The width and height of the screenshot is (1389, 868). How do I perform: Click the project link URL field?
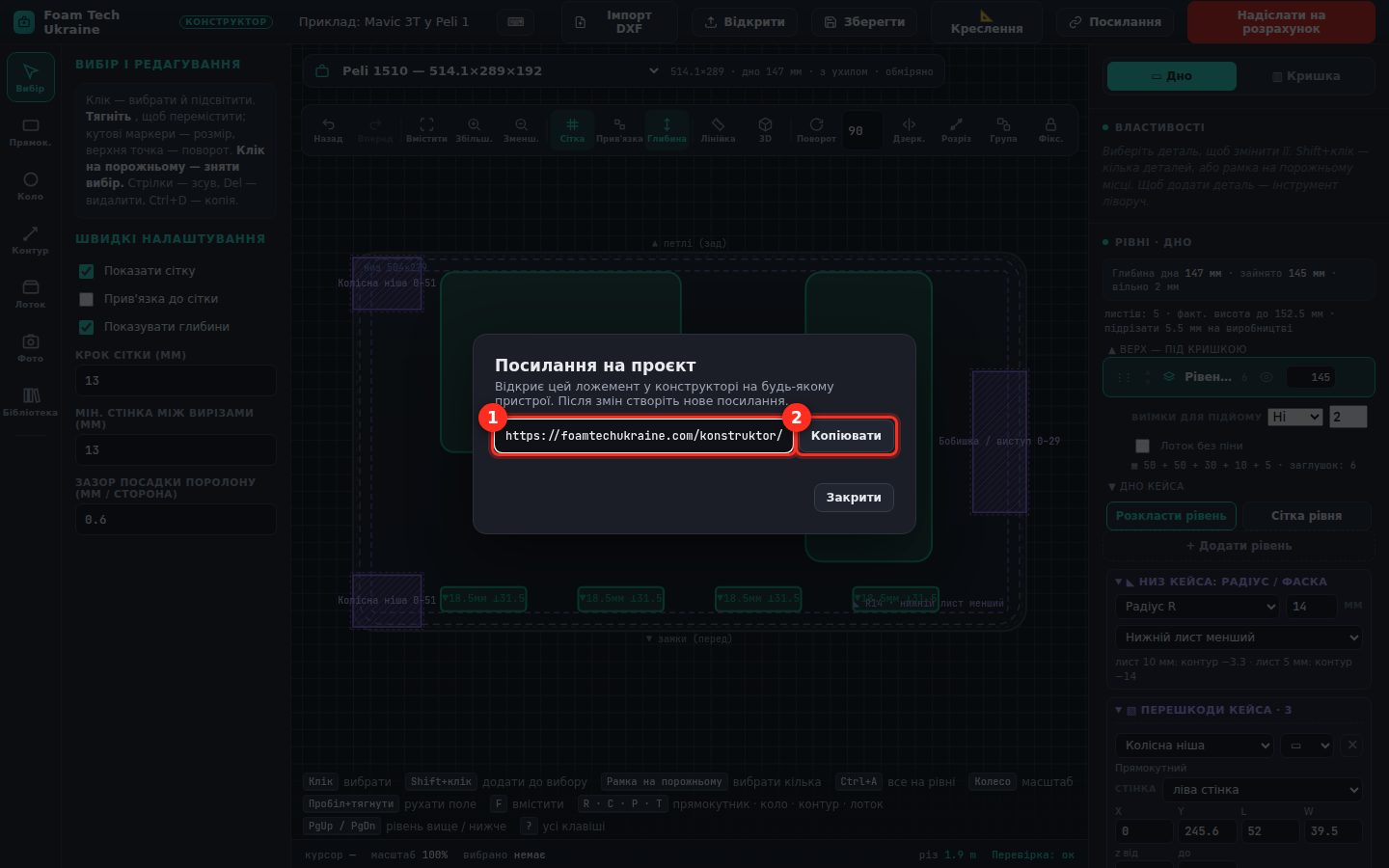(643, 436)
